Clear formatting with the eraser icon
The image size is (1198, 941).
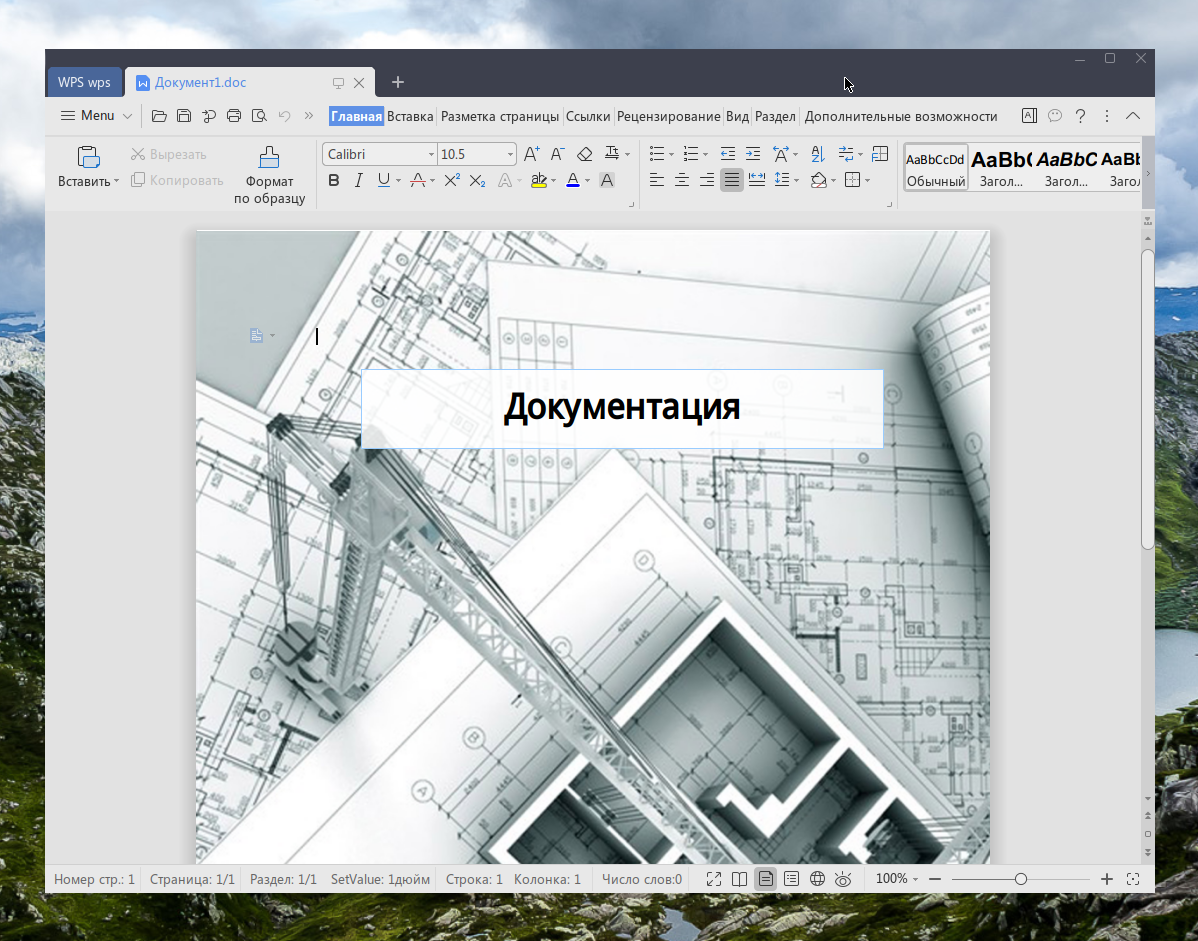click(x=585, y=154)
